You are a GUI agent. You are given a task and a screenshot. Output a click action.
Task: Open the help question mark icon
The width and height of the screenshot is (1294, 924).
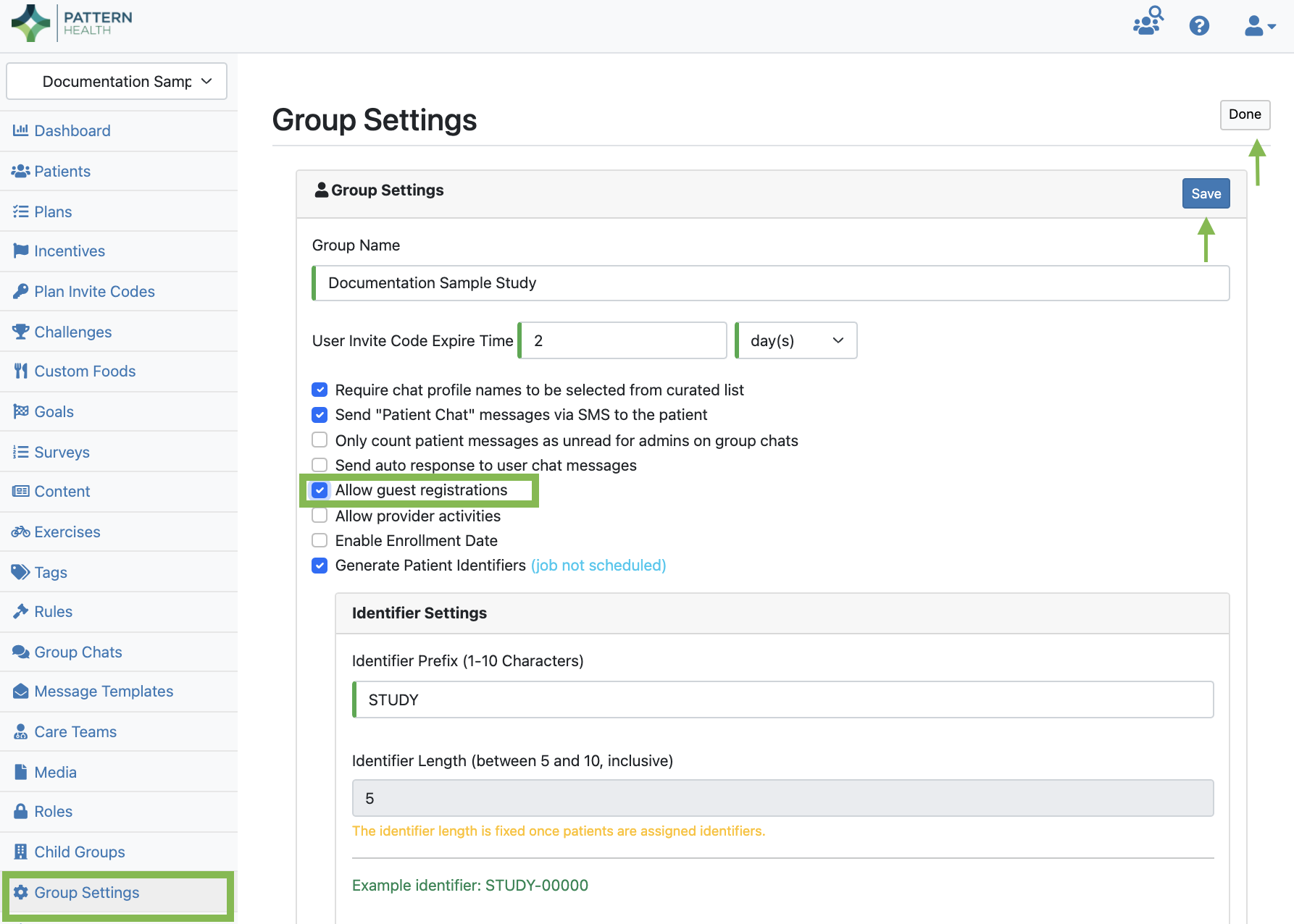[x=1199, y=26]
